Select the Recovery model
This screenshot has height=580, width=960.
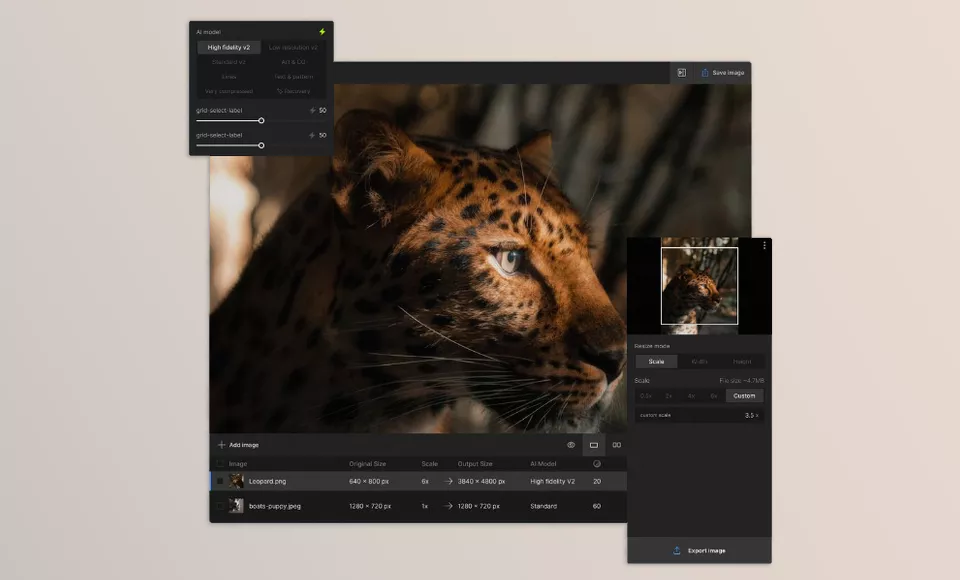293,91
